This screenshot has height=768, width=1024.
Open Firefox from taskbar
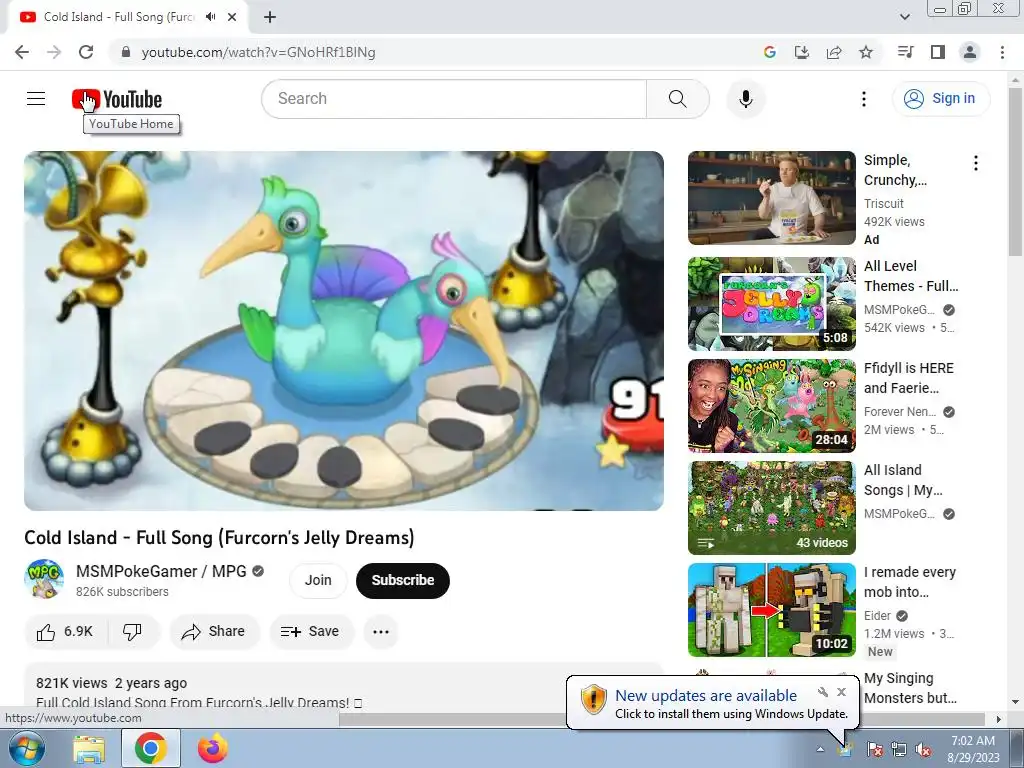(213, 748)
